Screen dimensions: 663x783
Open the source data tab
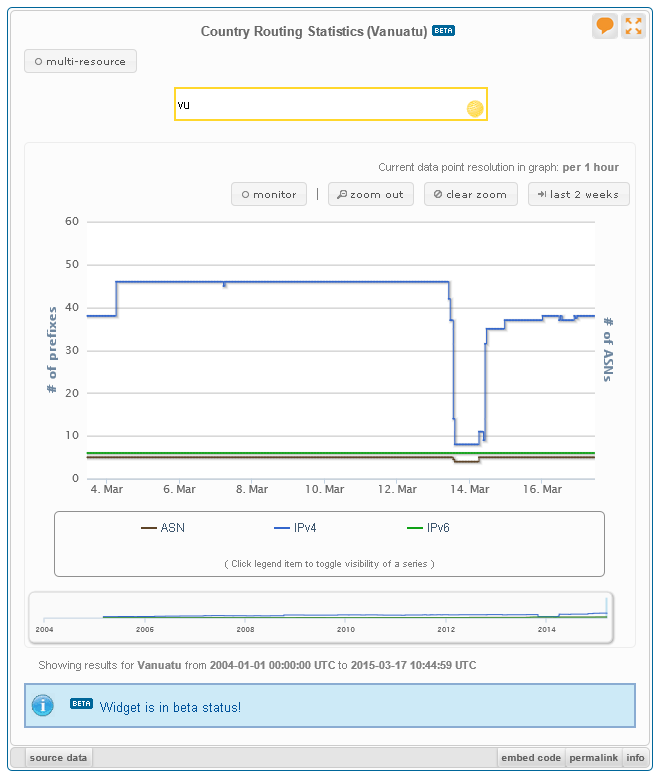pos(59,758)
